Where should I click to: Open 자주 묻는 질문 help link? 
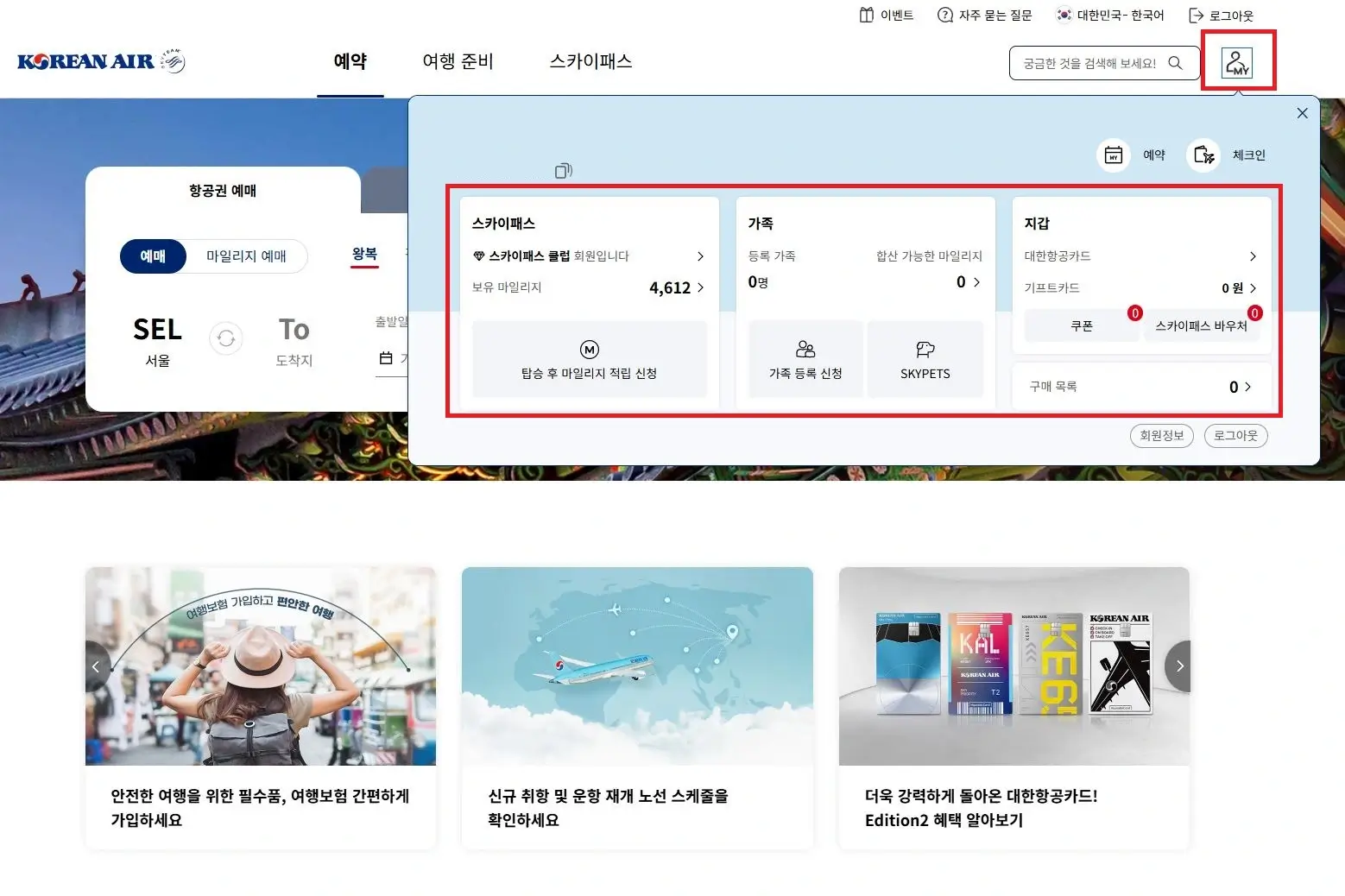point(984,15)
